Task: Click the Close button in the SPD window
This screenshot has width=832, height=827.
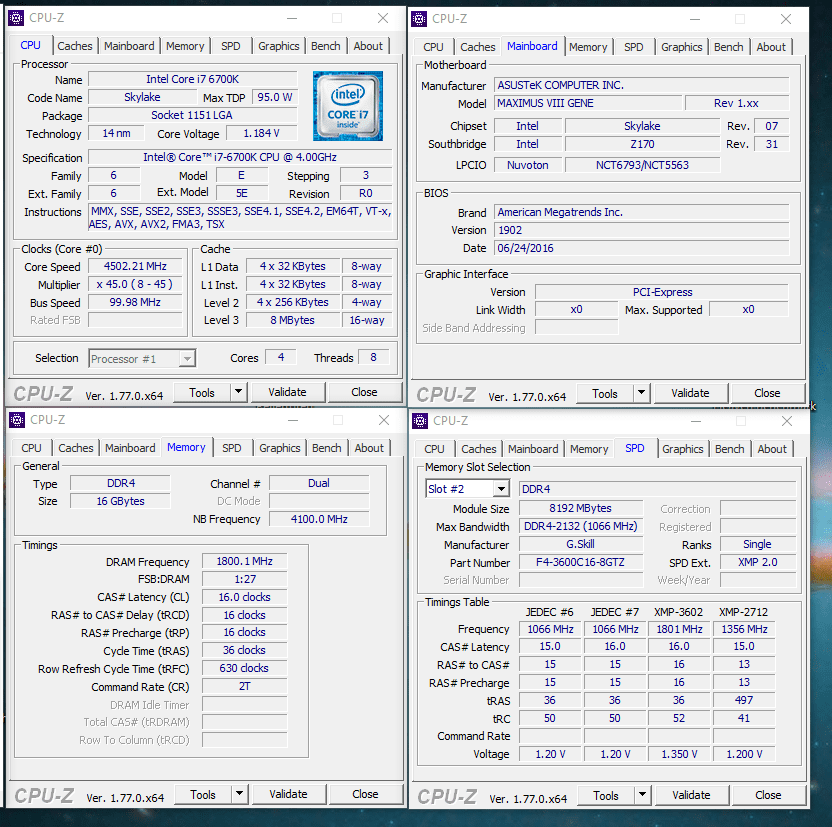Action: [x=768, y=796]
